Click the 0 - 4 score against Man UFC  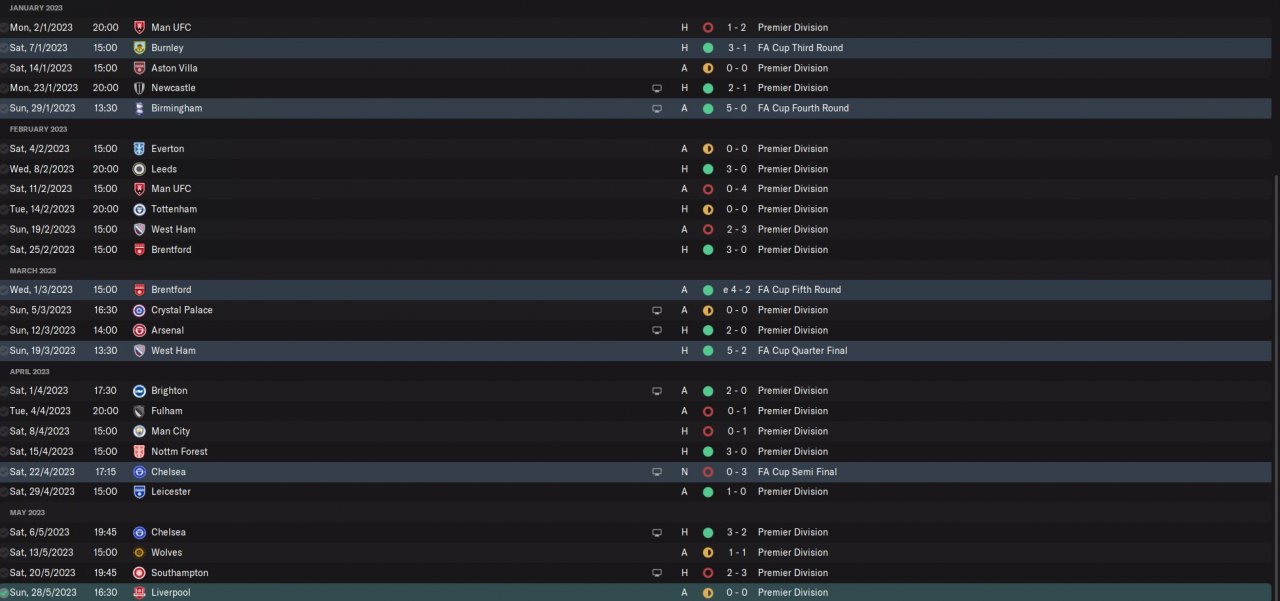point(735,189)
